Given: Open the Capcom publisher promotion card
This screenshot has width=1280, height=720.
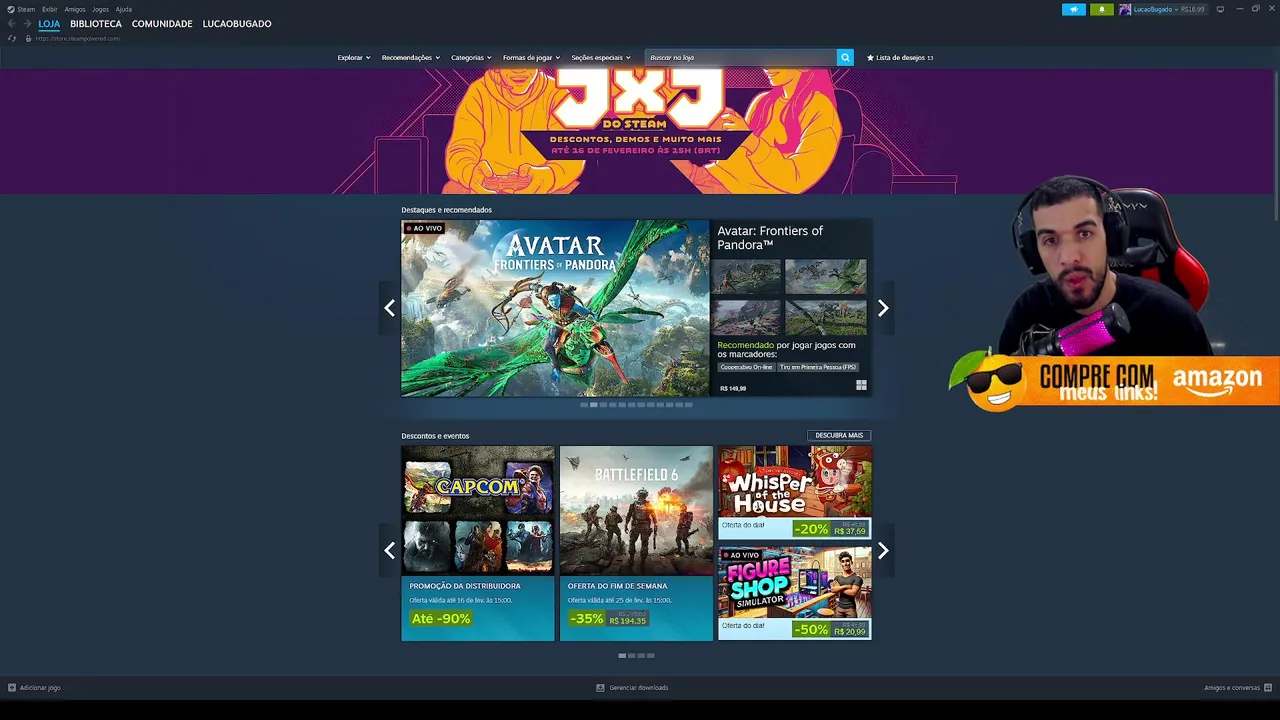Looking at the screenshot, I should coord(478,543).
